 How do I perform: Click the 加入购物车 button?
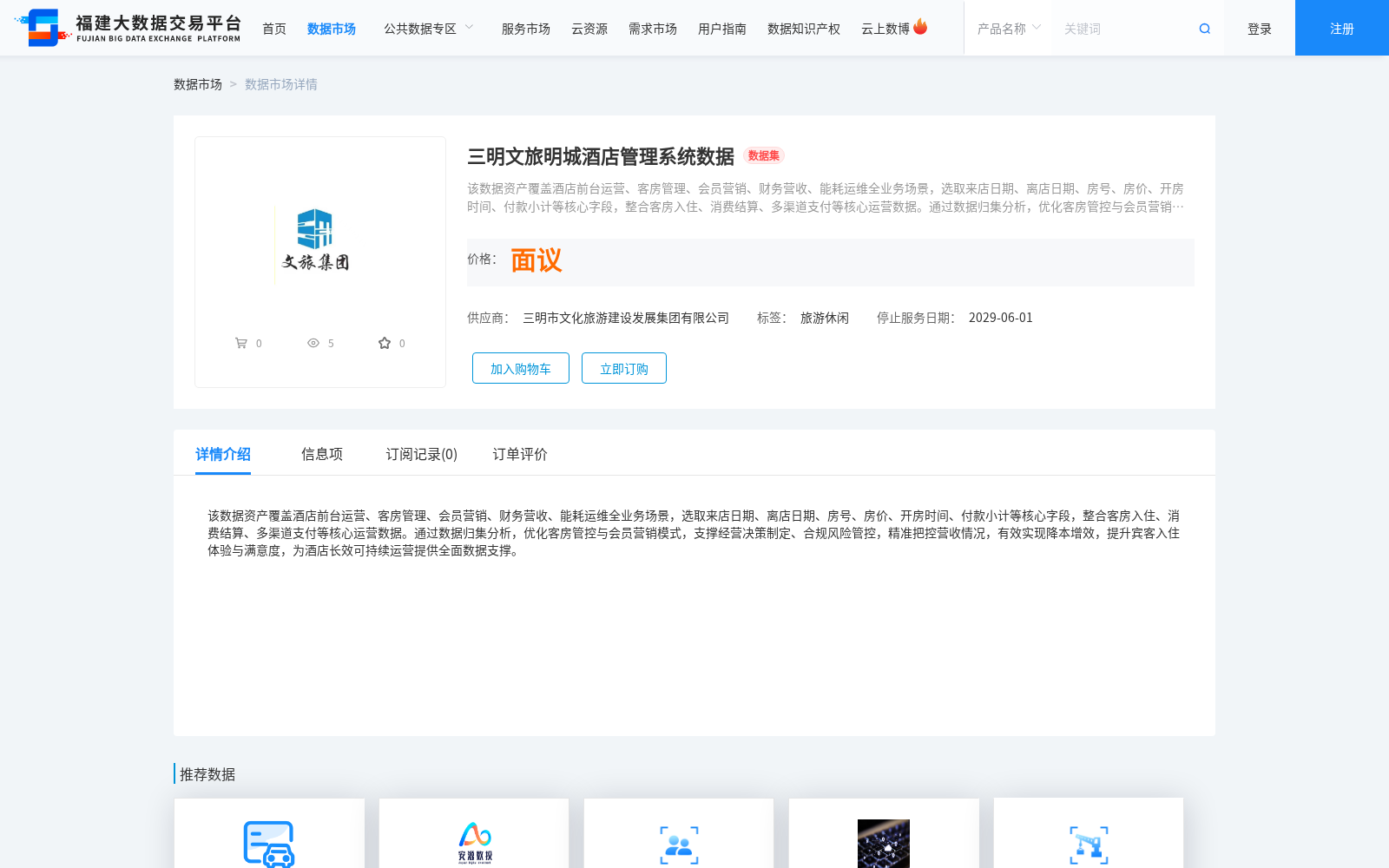click(521, 368)
